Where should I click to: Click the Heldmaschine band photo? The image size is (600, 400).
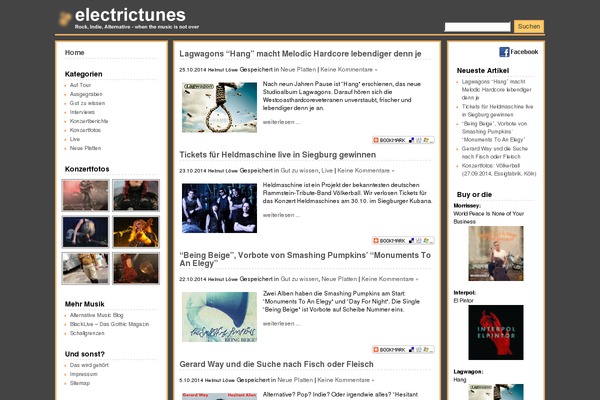pyautogui.click(x=219, y=208)
